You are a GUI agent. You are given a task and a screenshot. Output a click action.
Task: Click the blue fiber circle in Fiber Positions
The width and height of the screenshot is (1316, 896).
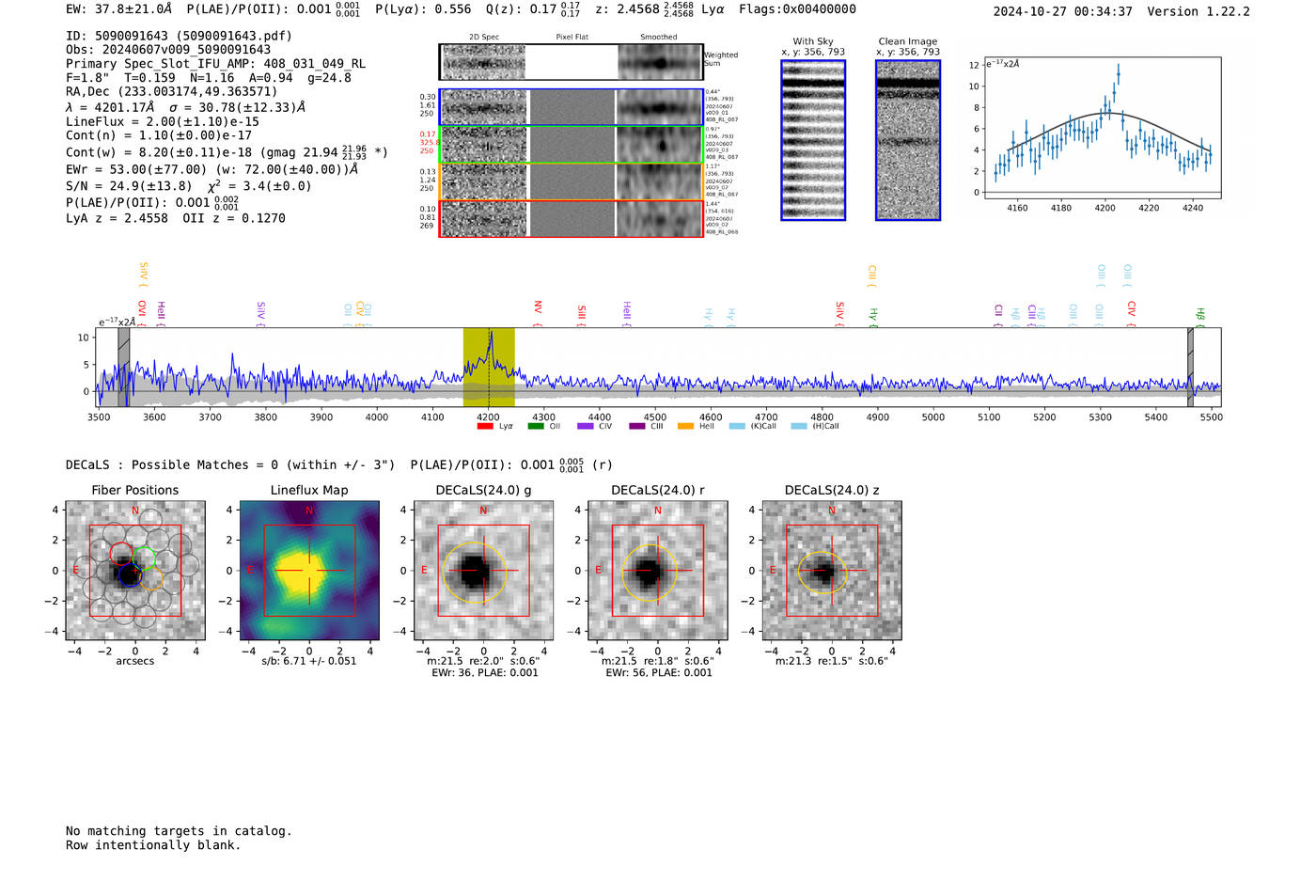click(130, 574)
